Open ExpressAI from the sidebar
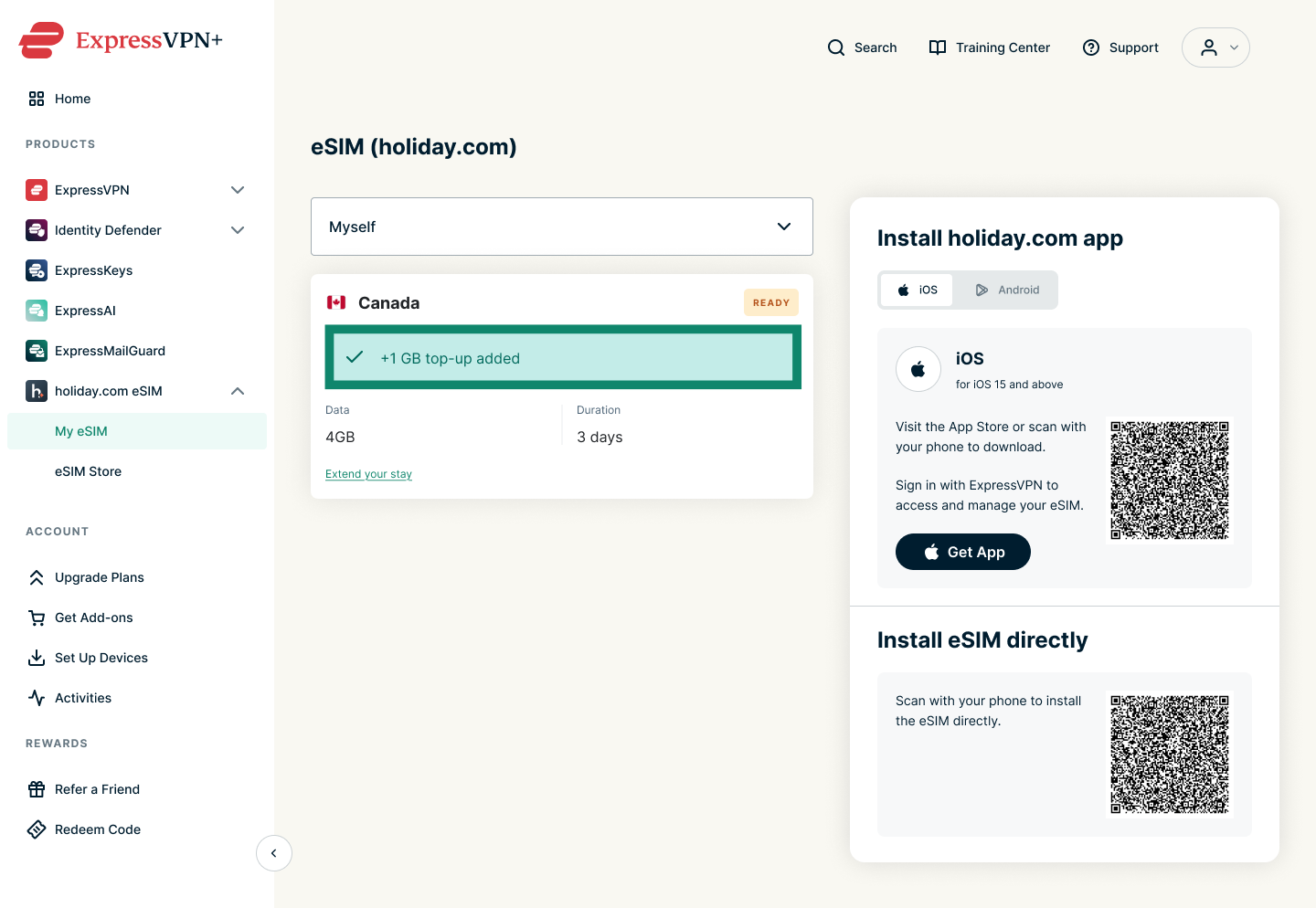The height and width of the screenshot is (908, 1316). coord(137,311)
